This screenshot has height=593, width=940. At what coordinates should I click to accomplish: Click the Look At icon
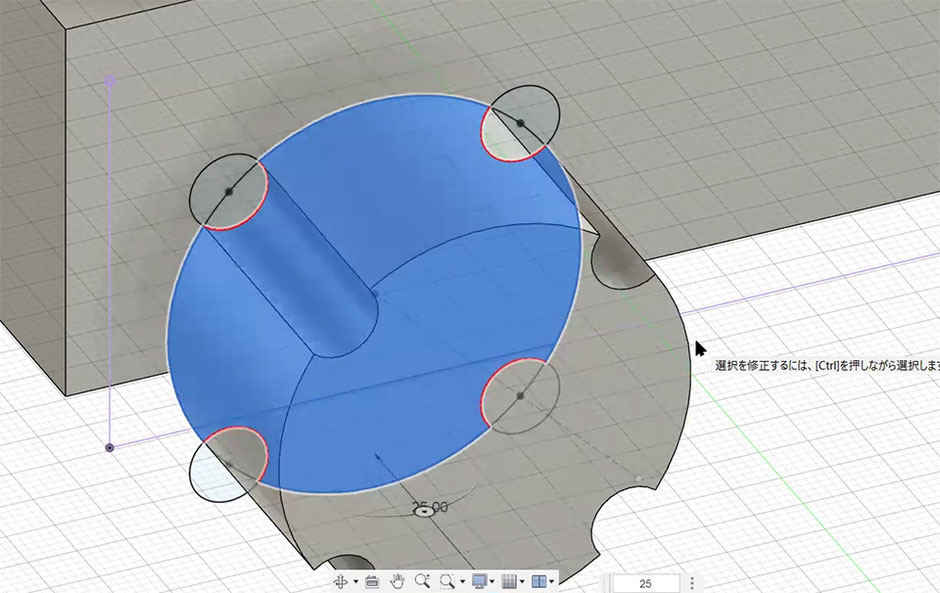point(372,581)
